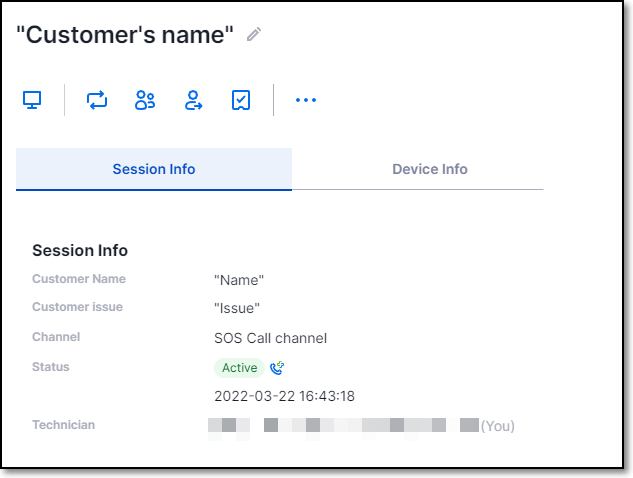Image resolution: width=633 pixels, height=478 pixels.
Task: Click the person with arrow reassign icon
Action: click(x=193, y=100)
